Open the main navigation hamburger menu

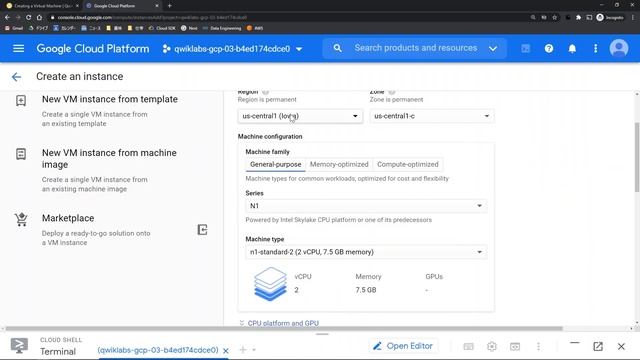tap(18, 49)
